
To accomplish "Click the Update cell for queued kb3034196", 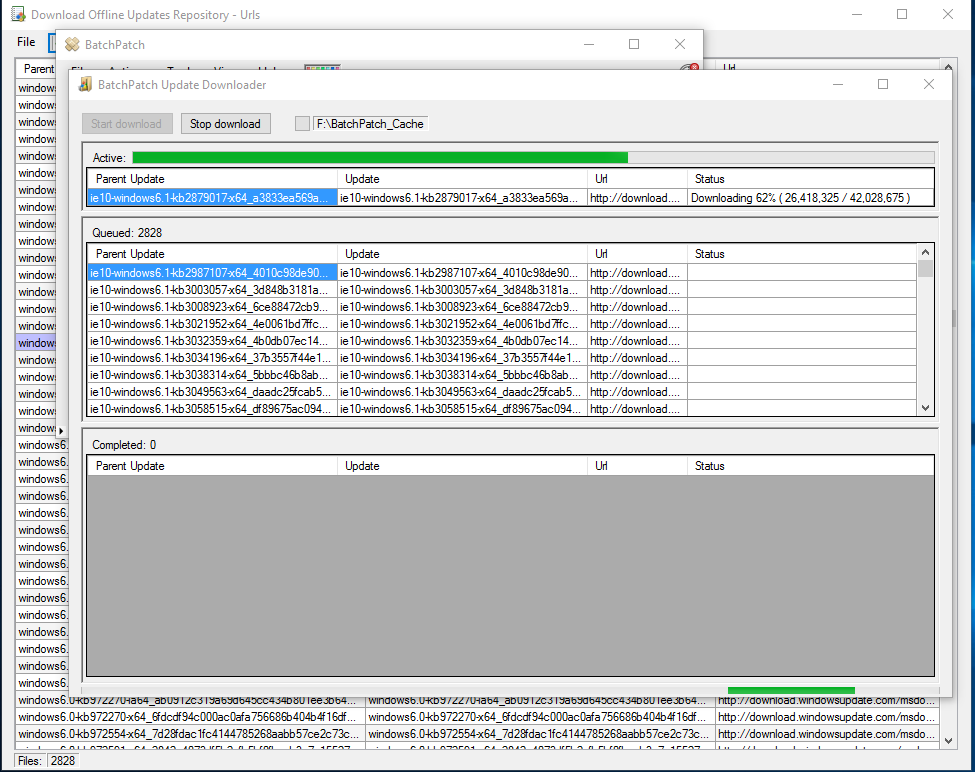I will (462, 358).
